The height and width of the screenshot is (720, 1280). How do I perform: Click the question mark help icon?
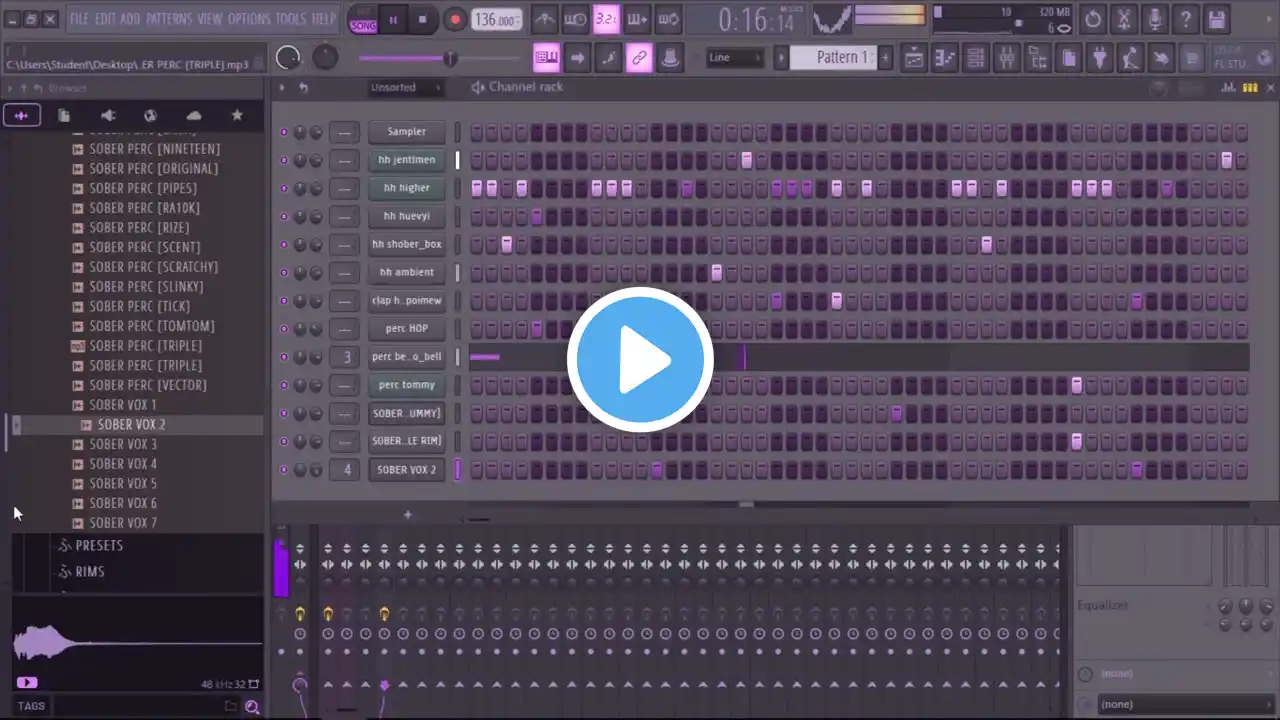(1185, 19)
